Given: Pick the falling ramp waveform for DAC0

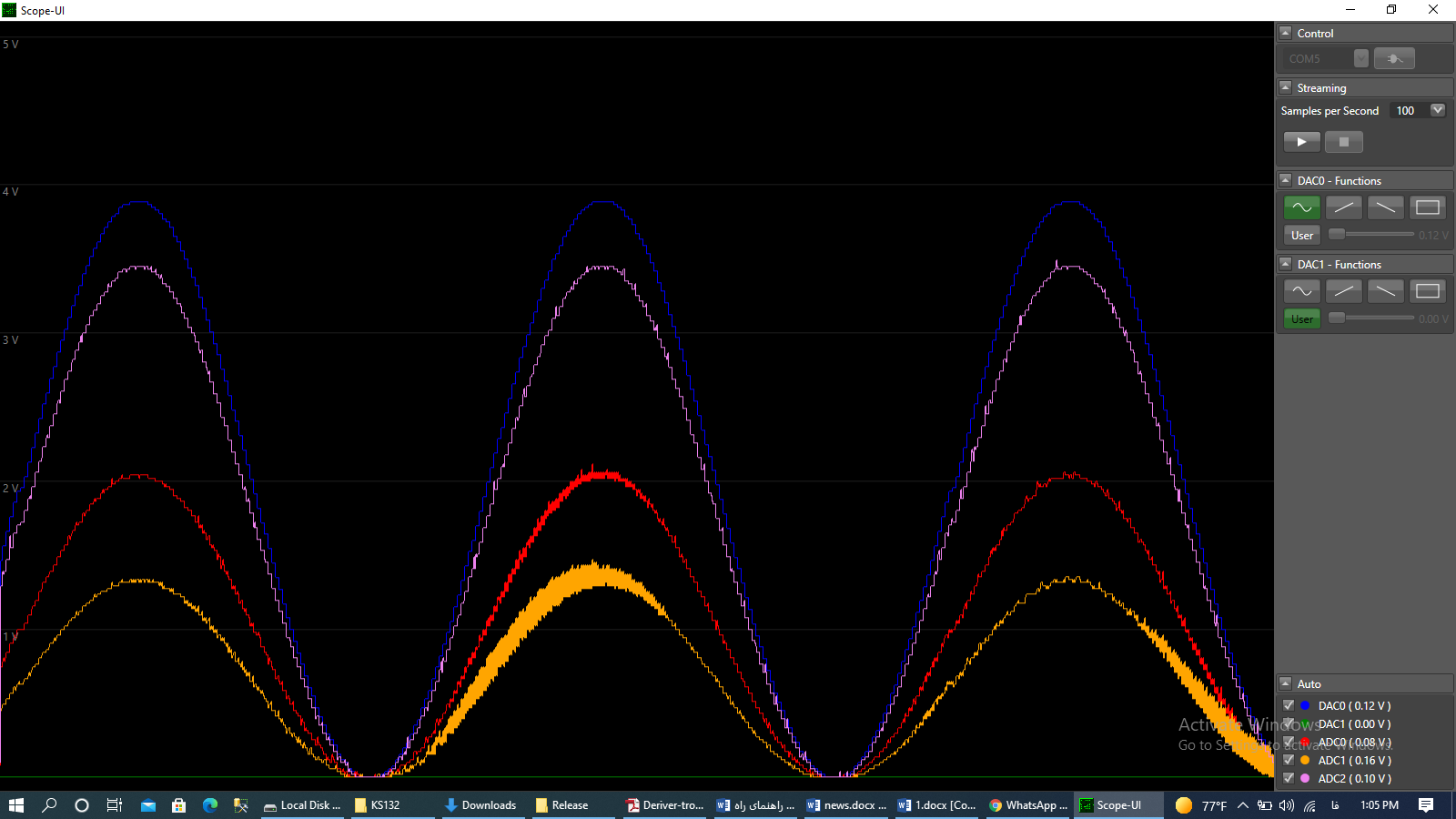Looking at the screenshot, I should pyautogui.click(x=1385, y=207).
